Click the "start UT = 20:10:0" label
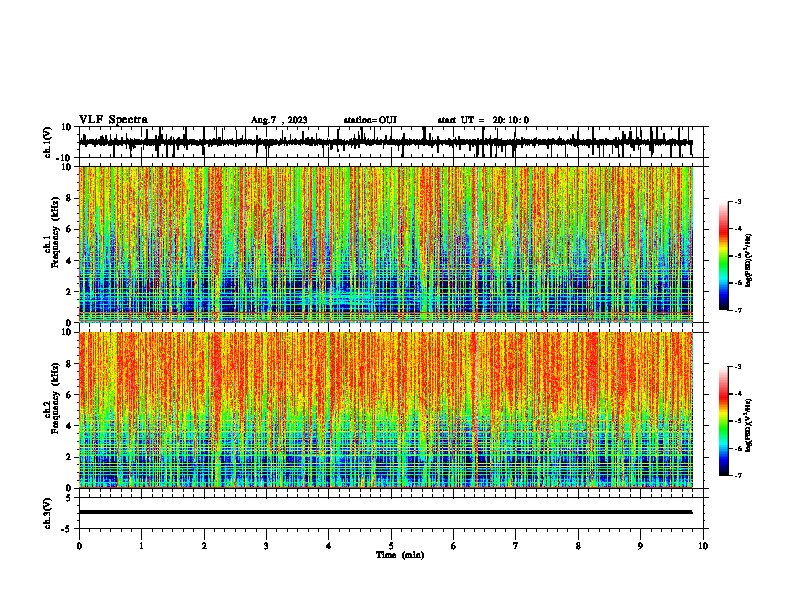 (483, 120)
